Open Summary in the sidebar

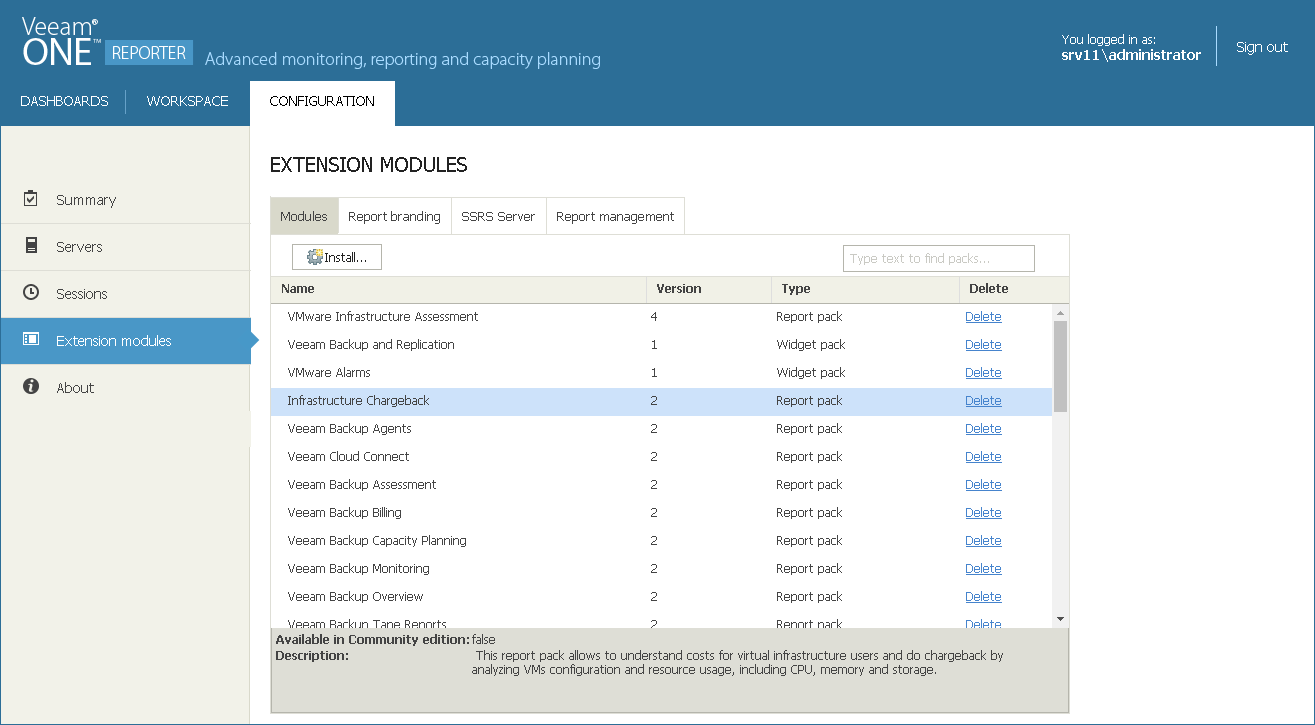(125, 200)
